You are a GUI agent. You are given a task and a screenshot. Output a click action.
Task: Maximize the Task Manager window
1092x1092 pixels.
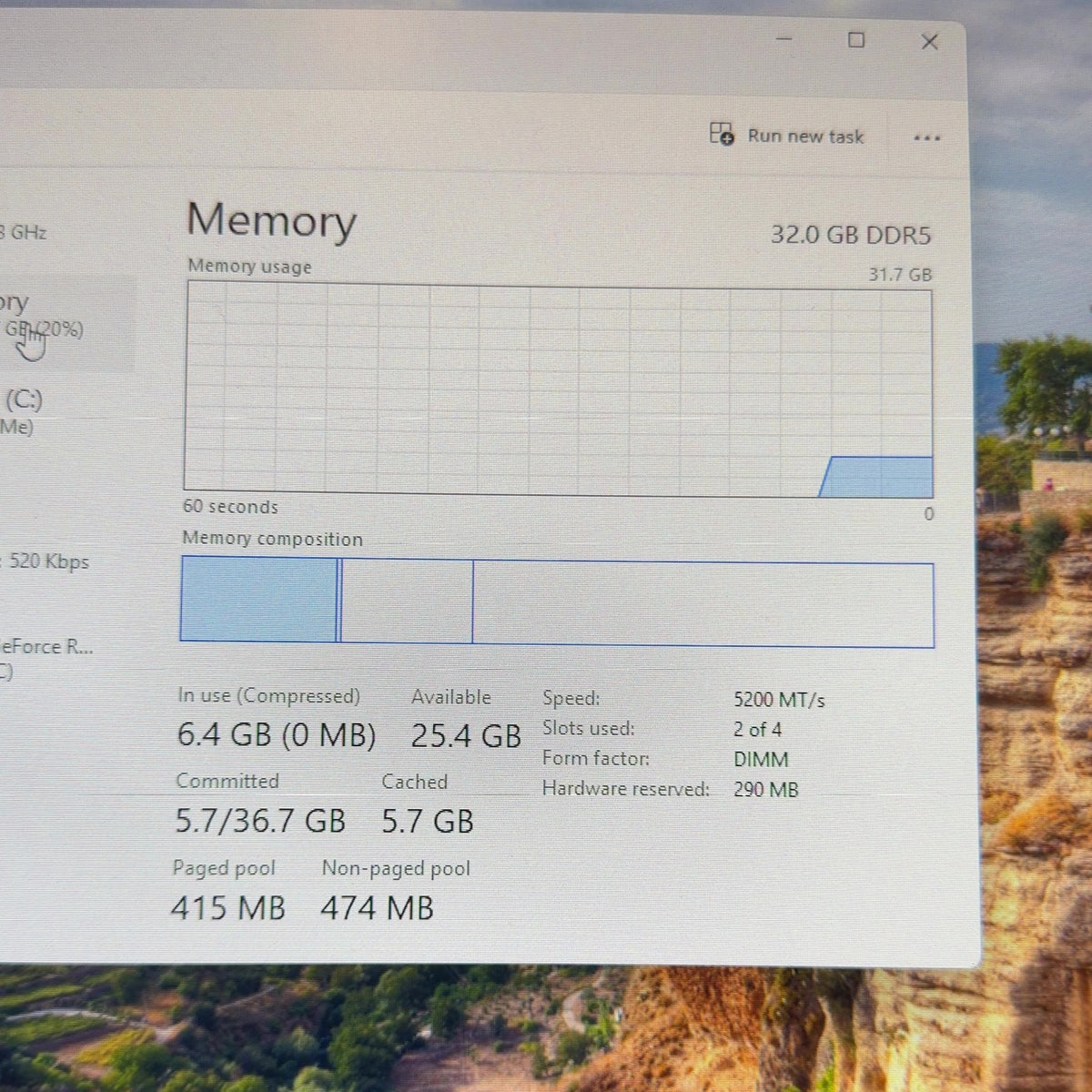[856, 40]
